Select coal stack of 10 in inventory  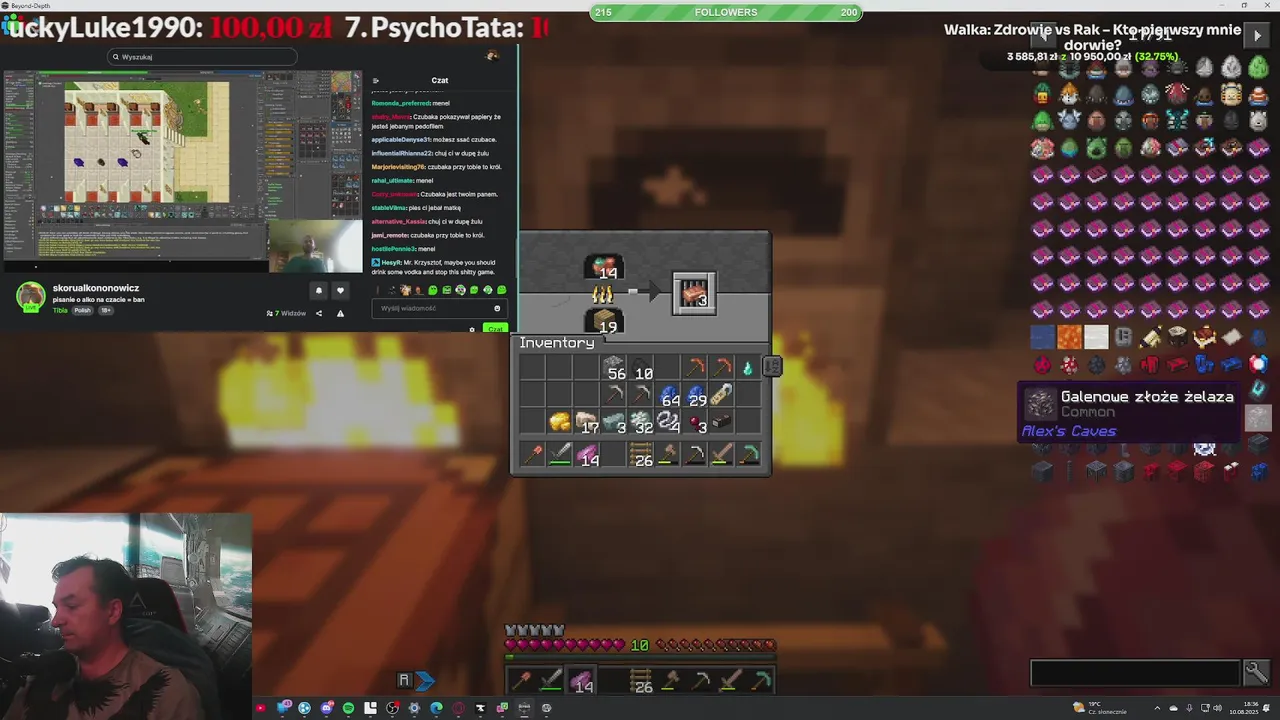(x=641, y=367)
